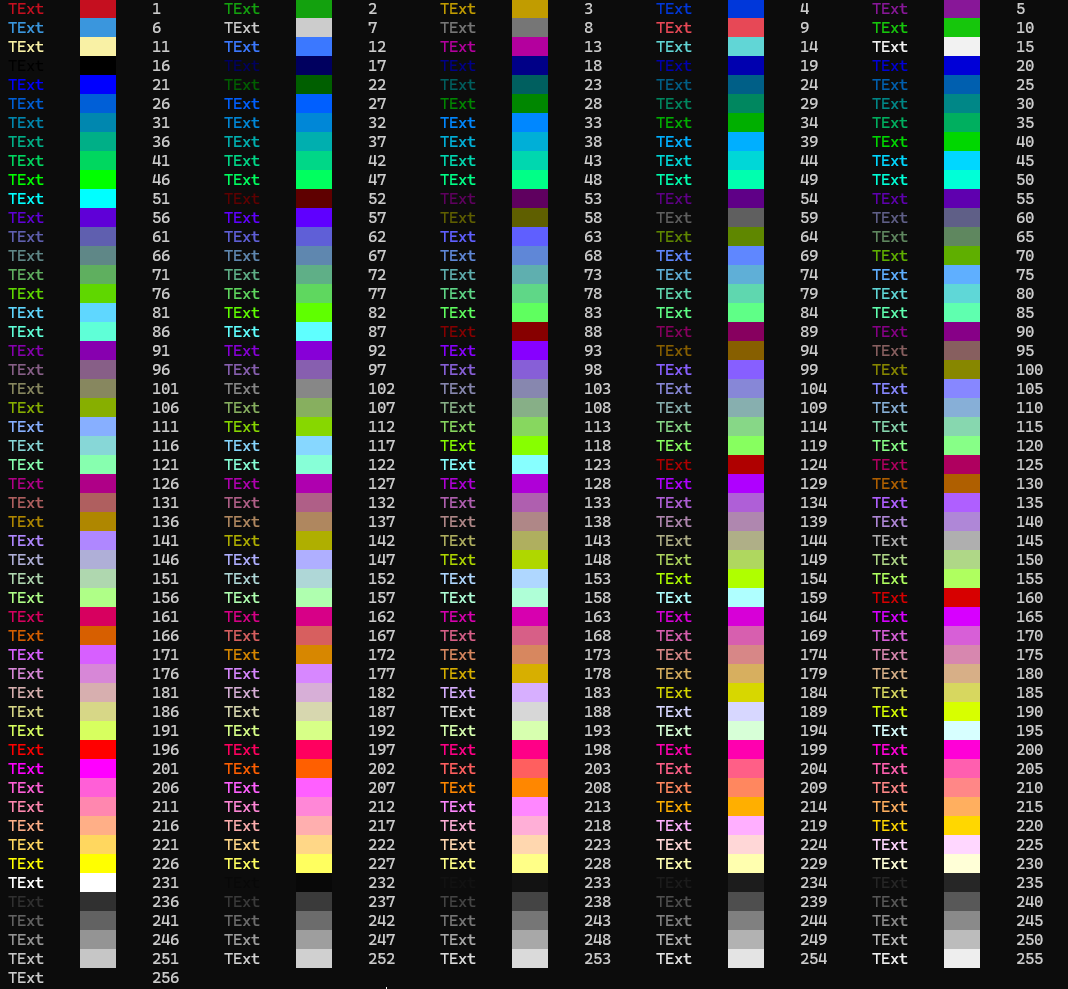The image size is (1068, 989).
Task: Click the bright green swatch numbered 46
Action: (97, 180)
